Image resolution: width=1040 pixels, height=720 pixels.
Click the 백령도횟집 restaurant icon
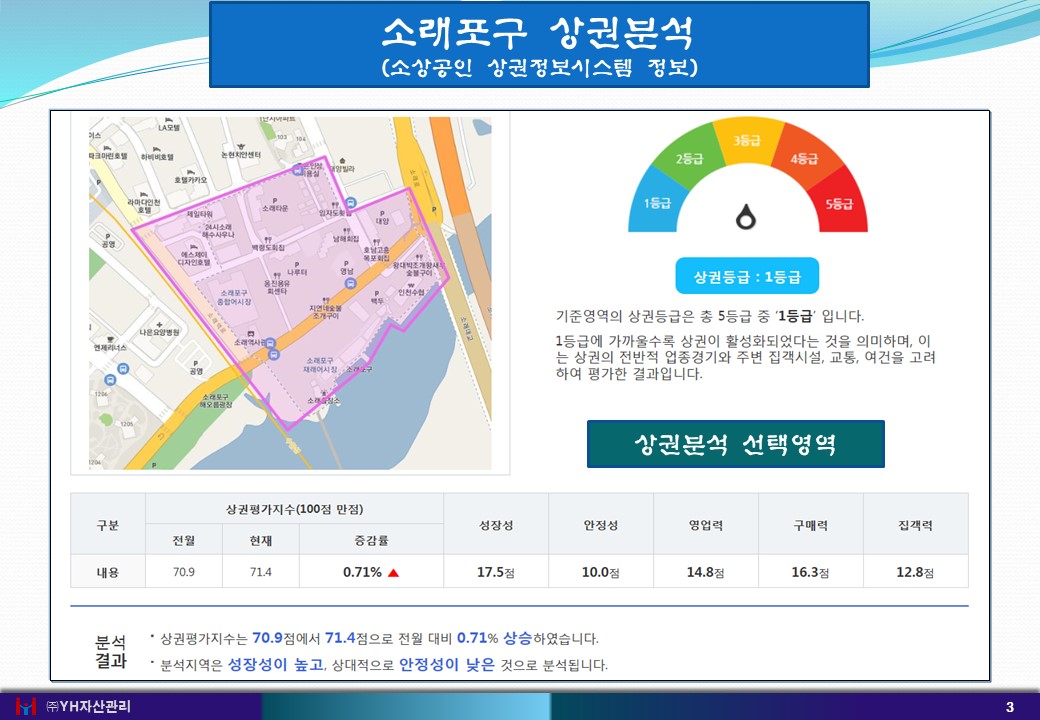(268, 240)
